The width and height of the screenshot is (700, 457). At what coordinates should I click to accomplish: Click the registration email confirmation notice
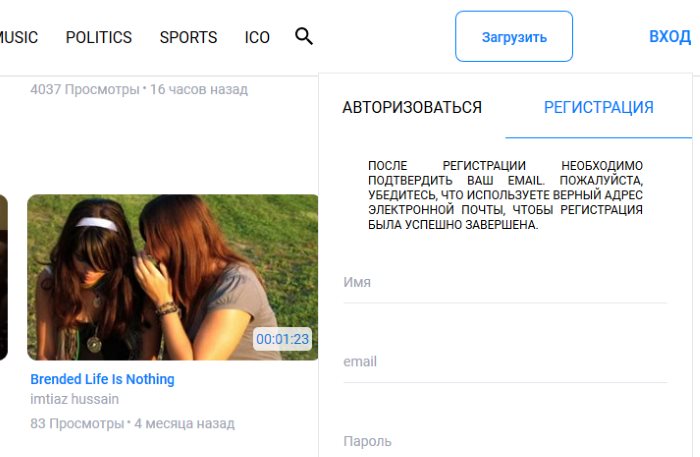click(x=504, y=195)
